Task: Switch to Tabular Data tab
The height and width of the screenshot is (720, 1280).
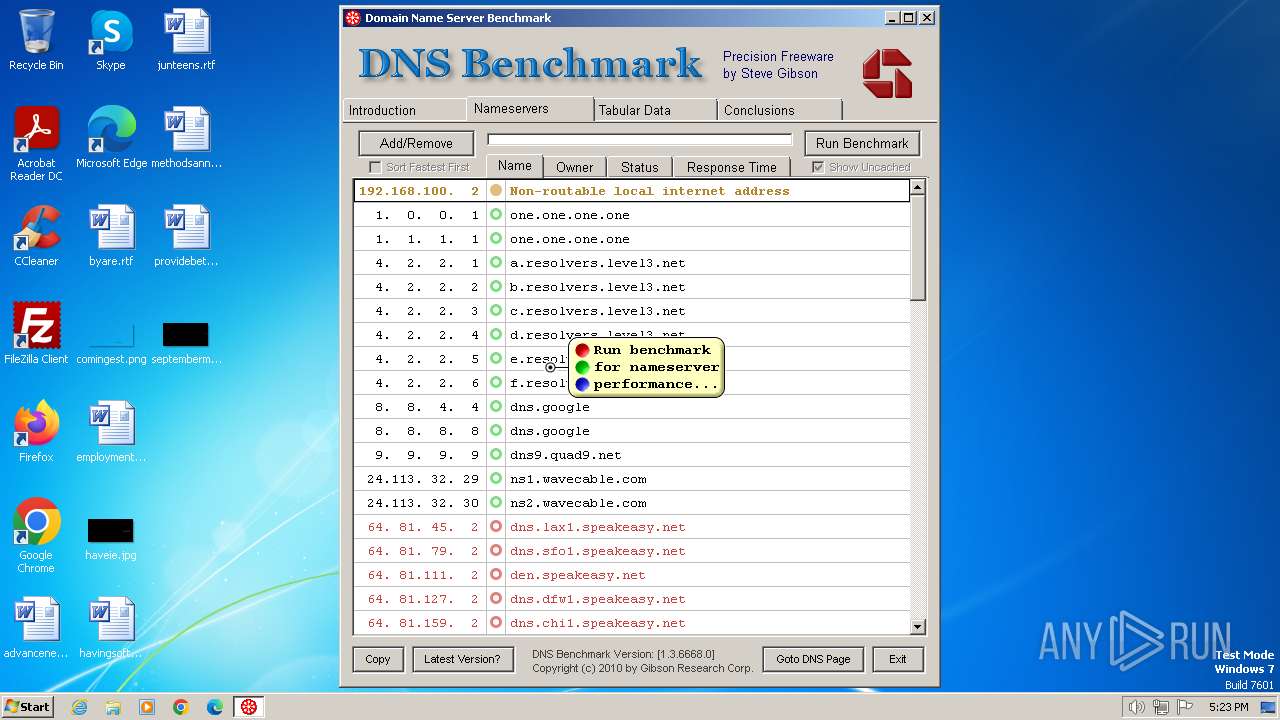Action: (x=655, y=110)
